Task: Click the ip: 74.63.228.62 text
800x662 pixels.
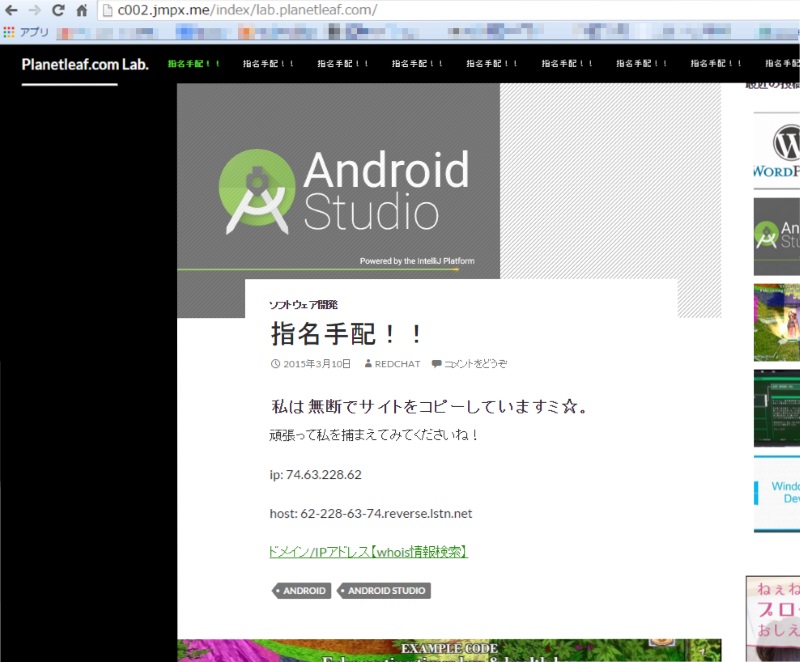Action: 316,475
